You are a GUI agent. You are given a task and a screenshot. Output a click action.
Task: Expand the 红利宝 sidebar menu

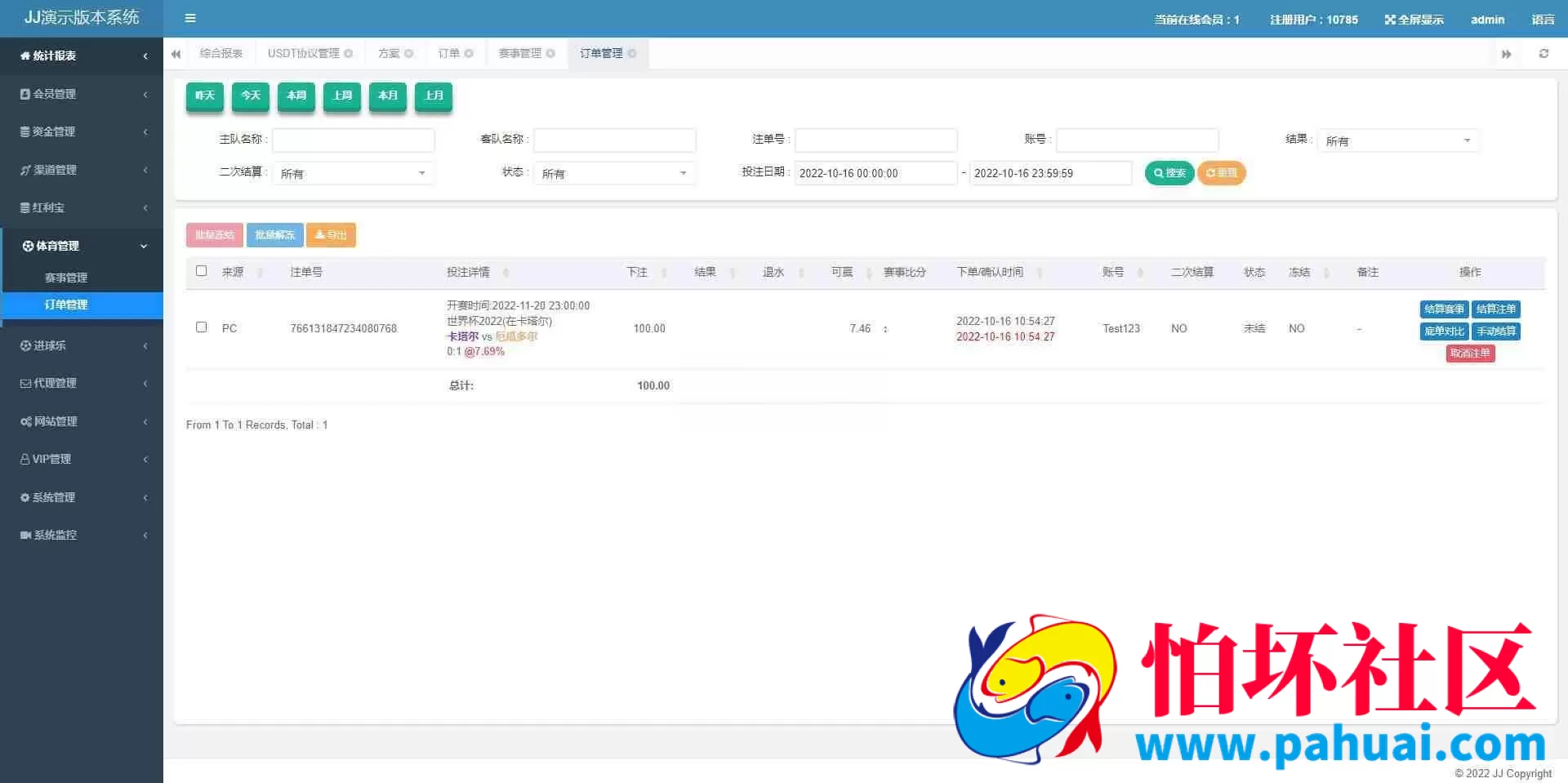click(82, 207)
